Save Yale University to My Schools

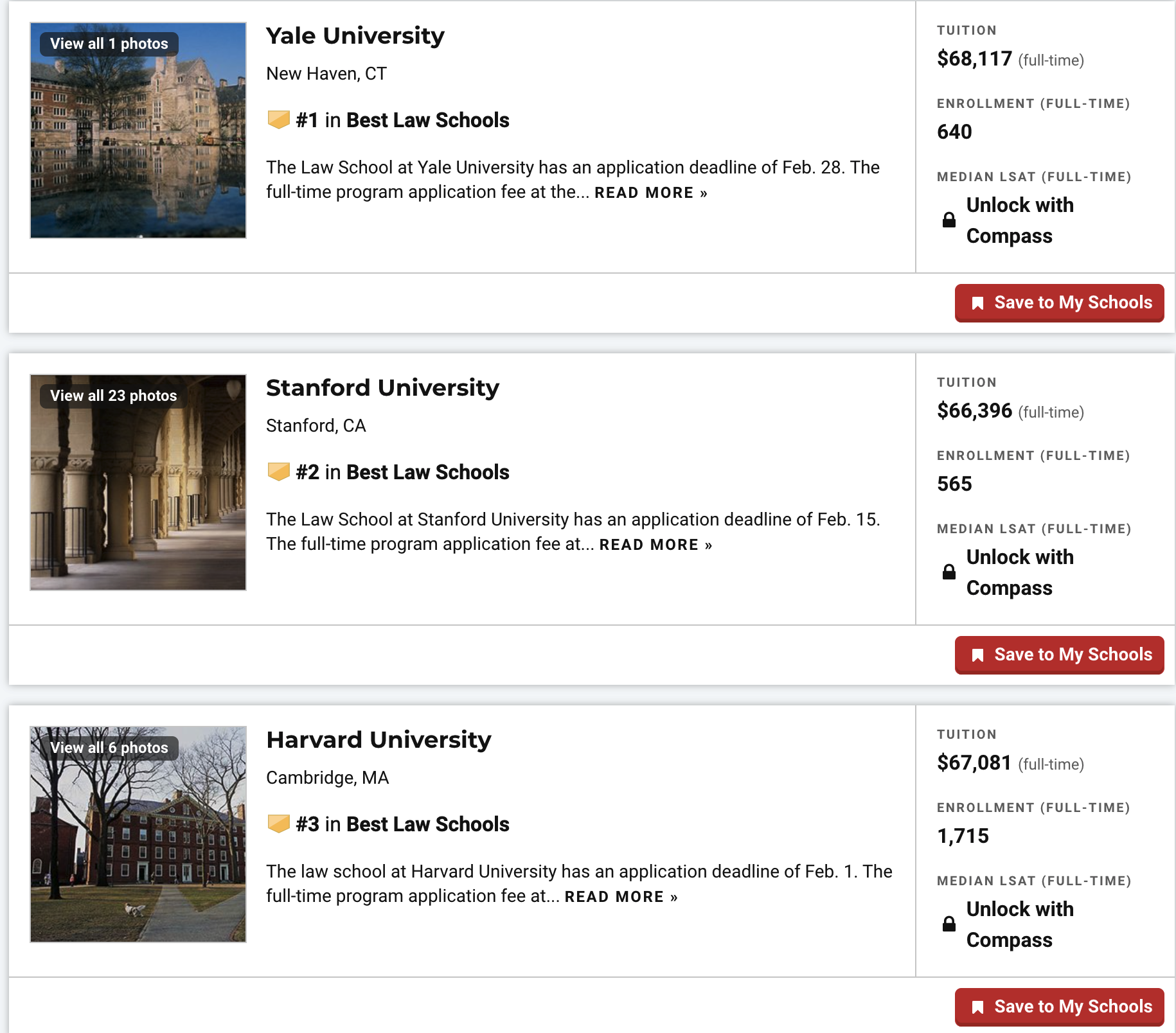1059,303
